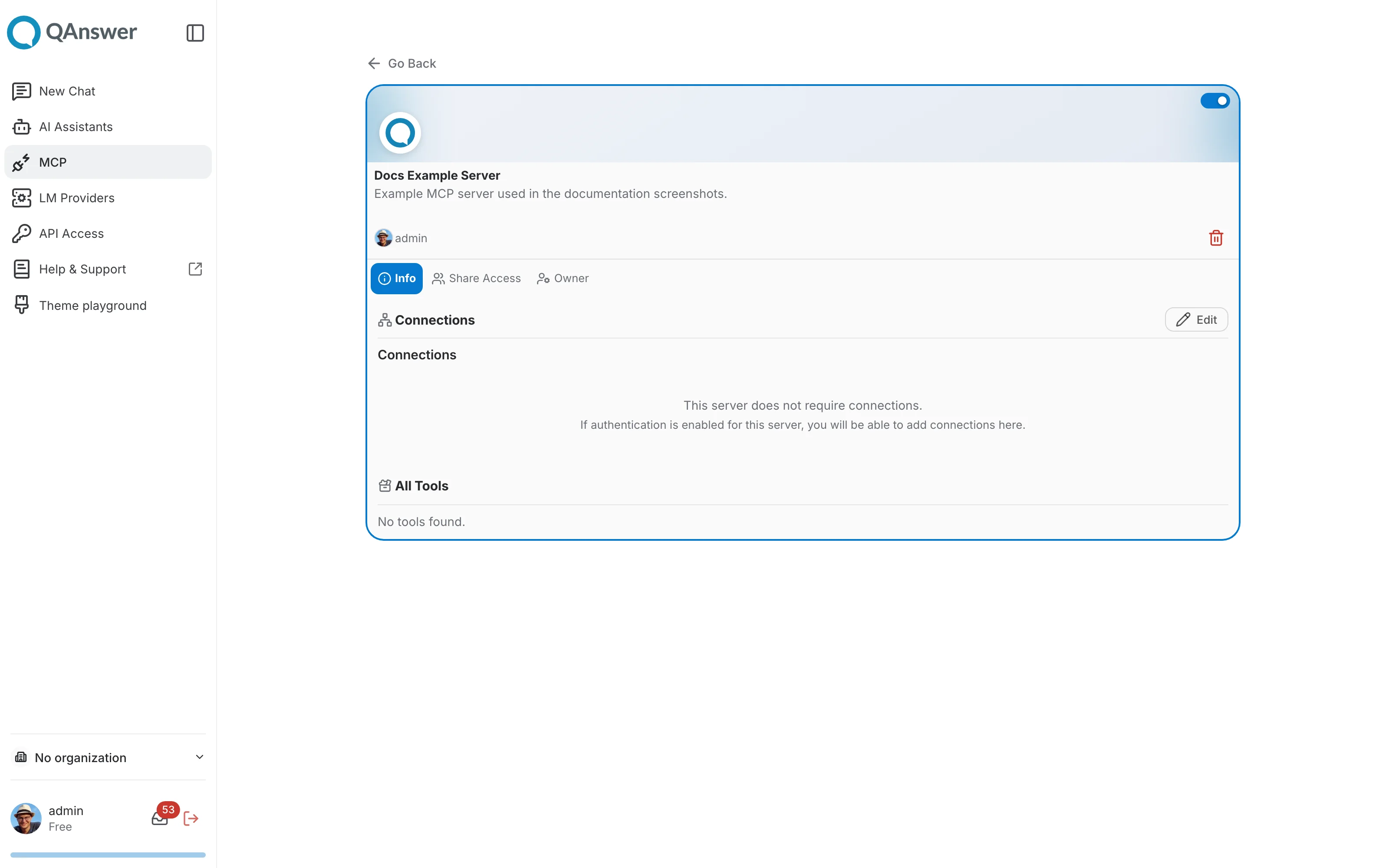
Task: Delete server with red trash icon
Action: [1216, 238]
